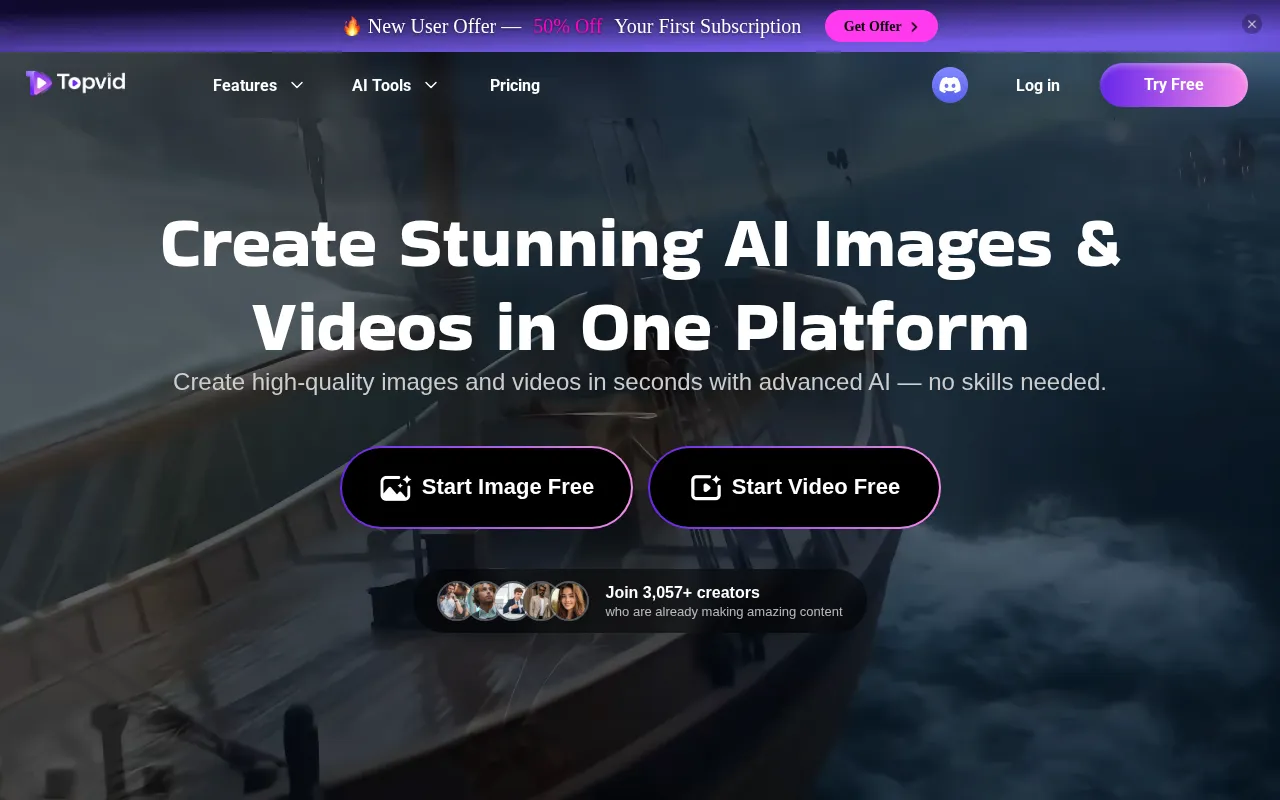Close the New User Offer banner
1280x800 pixels.
1252,24
